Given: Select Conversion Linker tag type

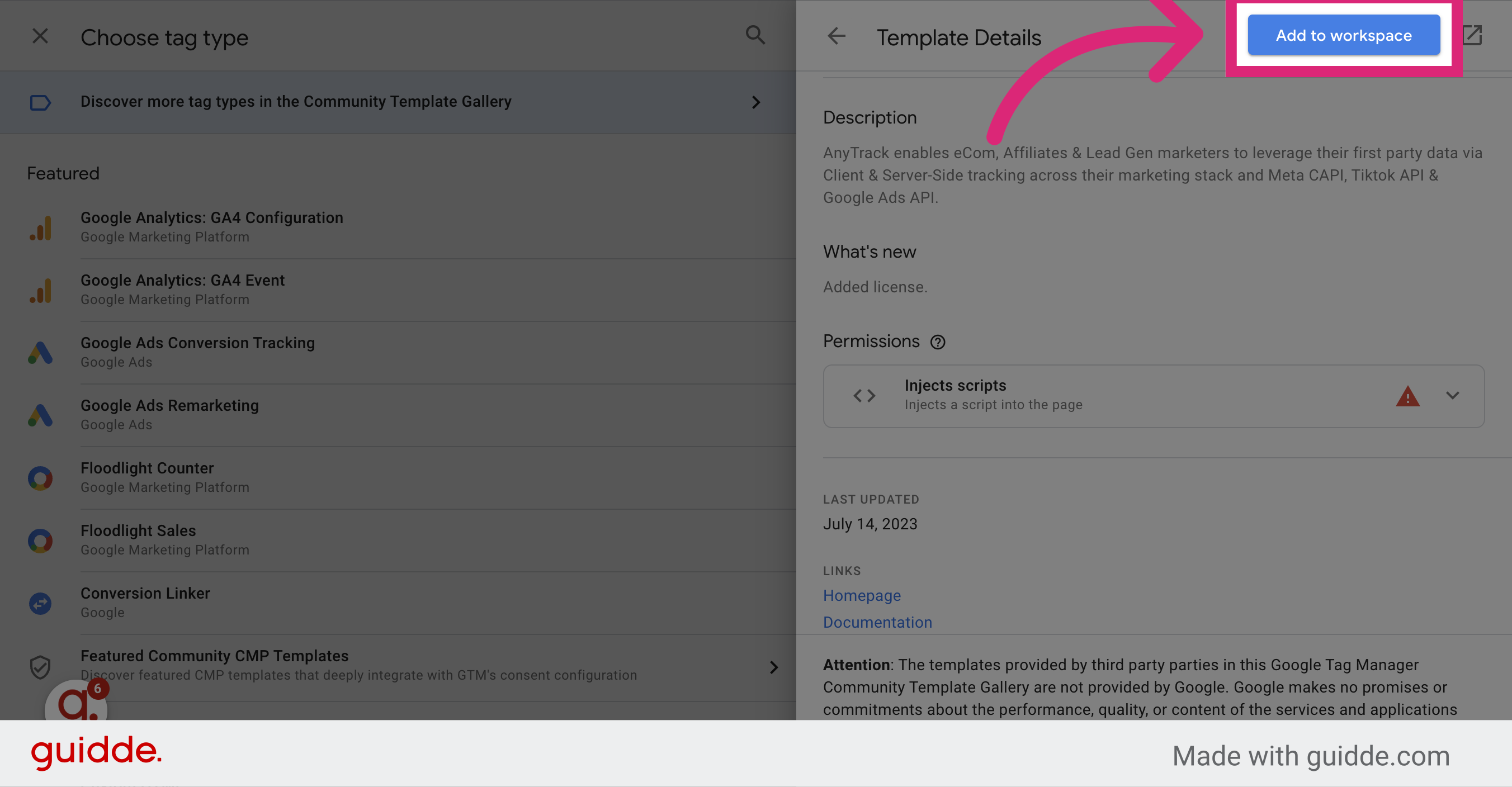Looking at the screenshot, I should pos(398,603).
